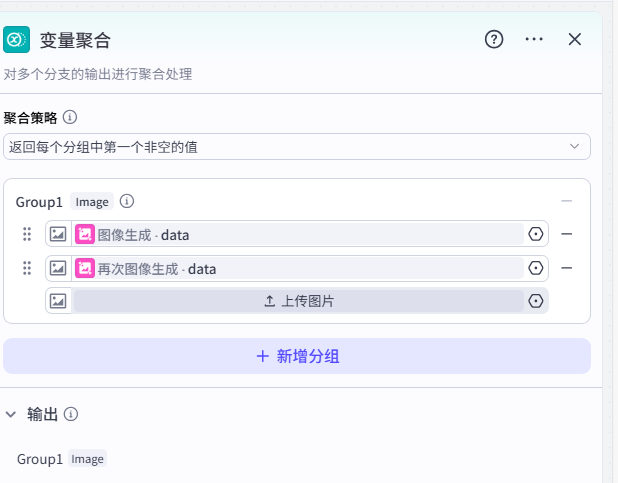
Task: Click variable selector icon on upload row
Action: [536, 301]
